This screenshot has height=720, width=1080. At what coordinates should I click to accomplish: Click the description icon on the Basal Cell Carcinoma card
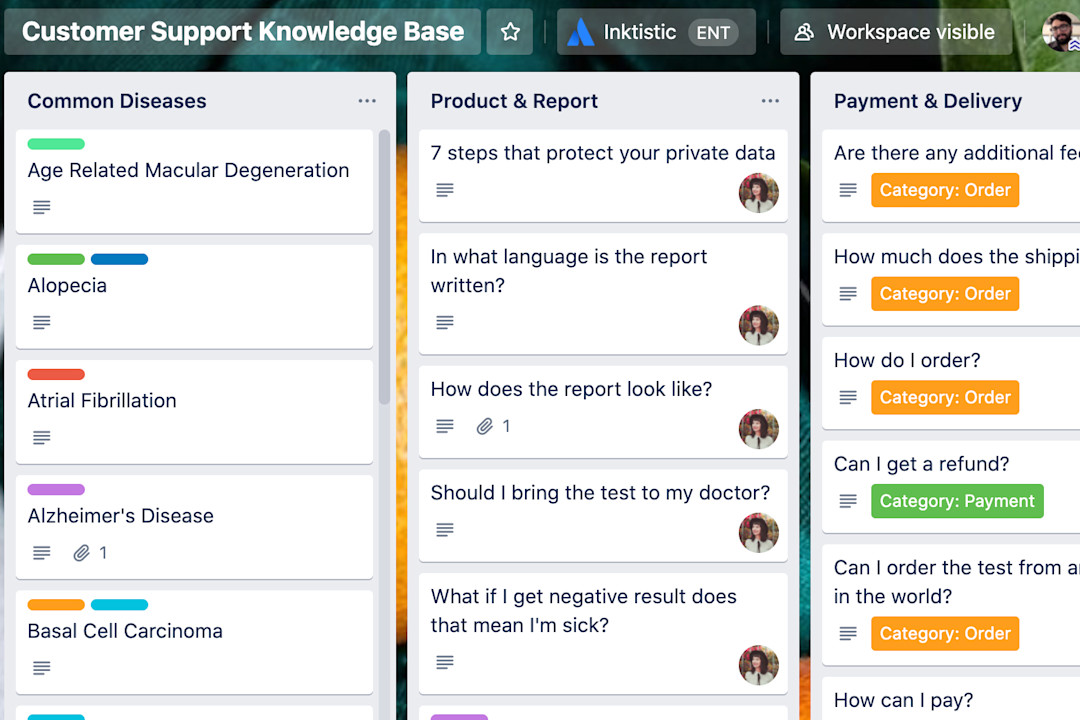[40, 667]
